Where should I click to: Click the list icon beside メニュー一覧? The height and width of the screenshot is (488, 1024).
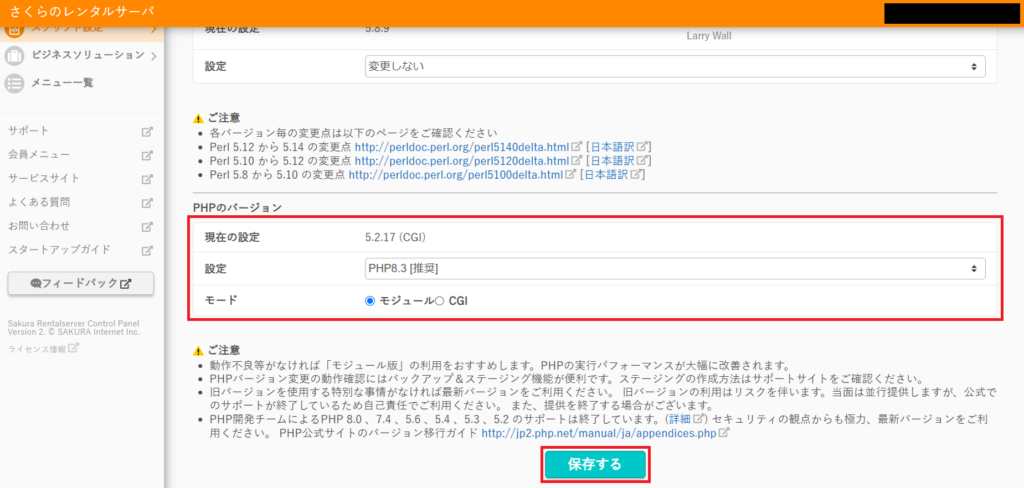pyautogui.click(x=14, y=84)
